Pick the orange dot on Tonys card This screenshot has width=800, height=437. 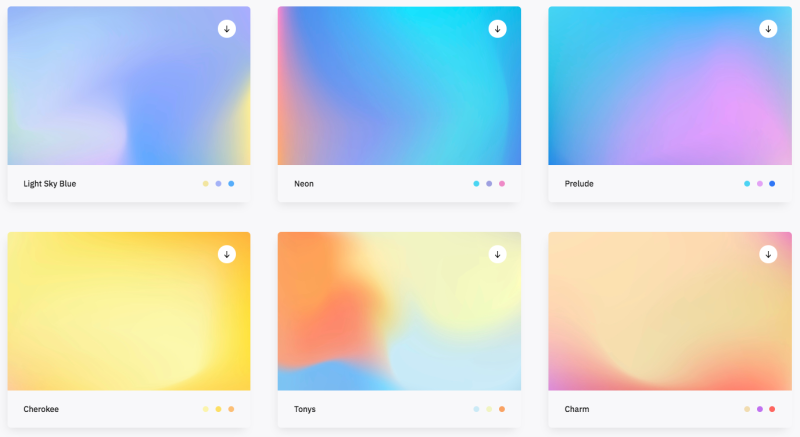pos(502,409)
